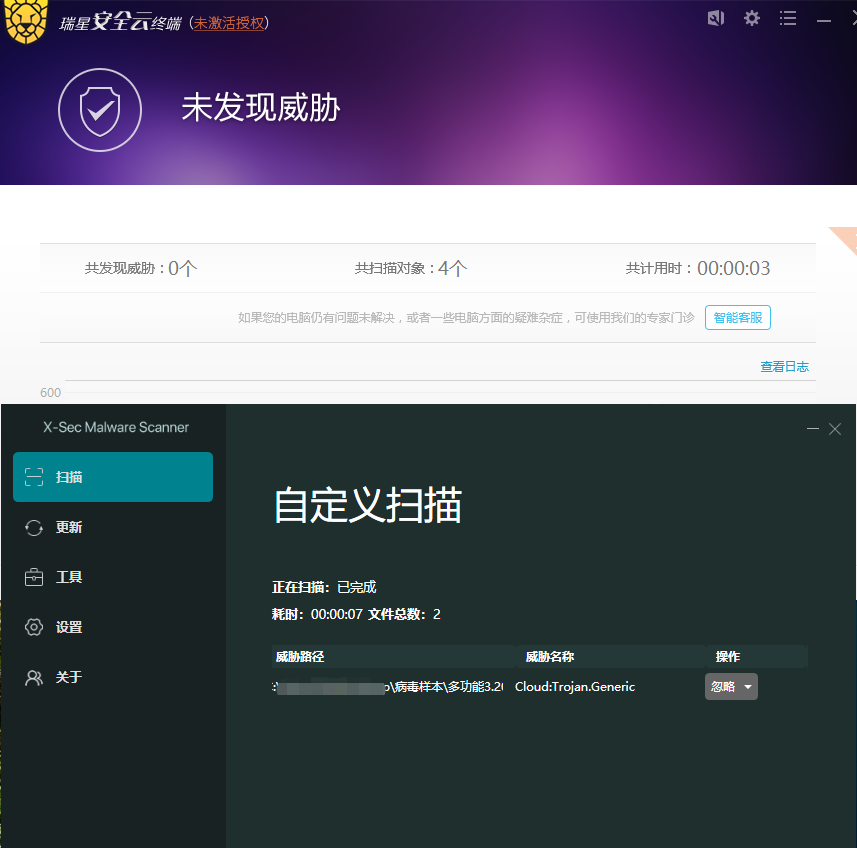The width and height of the screenshot is (857, 848).
Task: Click the refresh arrows icon beside 更新
Action: pyautogui.click(x=34, y=527)
